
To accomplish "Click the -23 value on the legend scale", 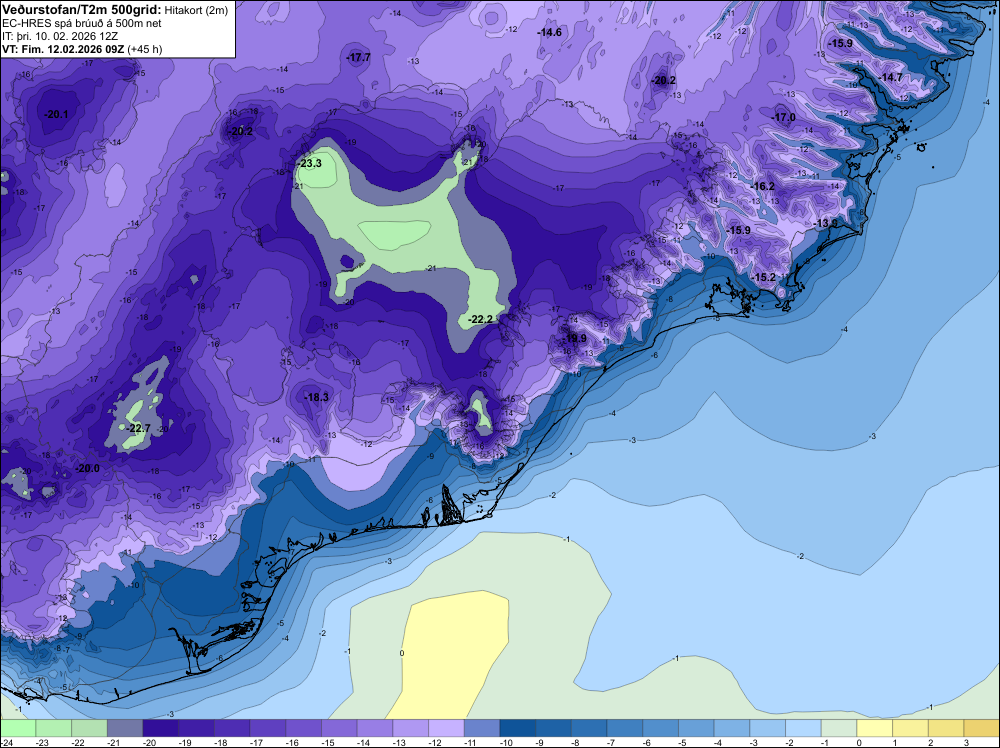I will click(42, 742).
